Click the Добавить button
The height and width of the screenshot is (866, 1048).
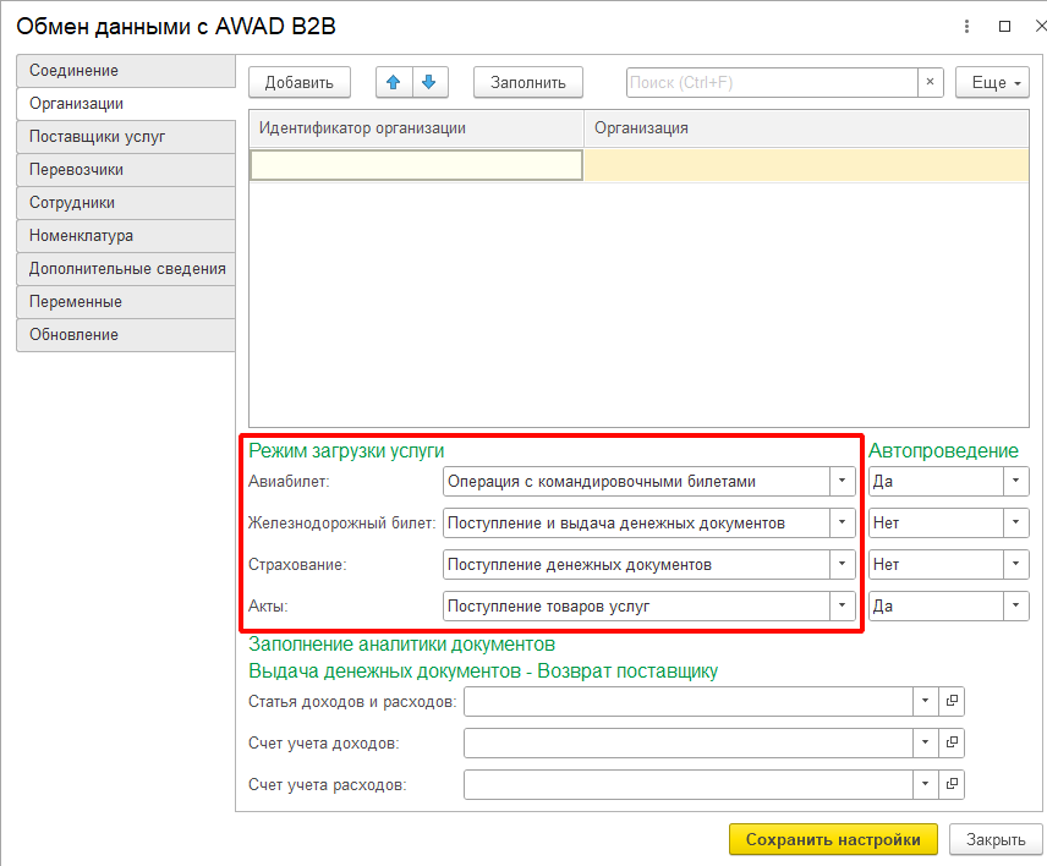point(299,82)
